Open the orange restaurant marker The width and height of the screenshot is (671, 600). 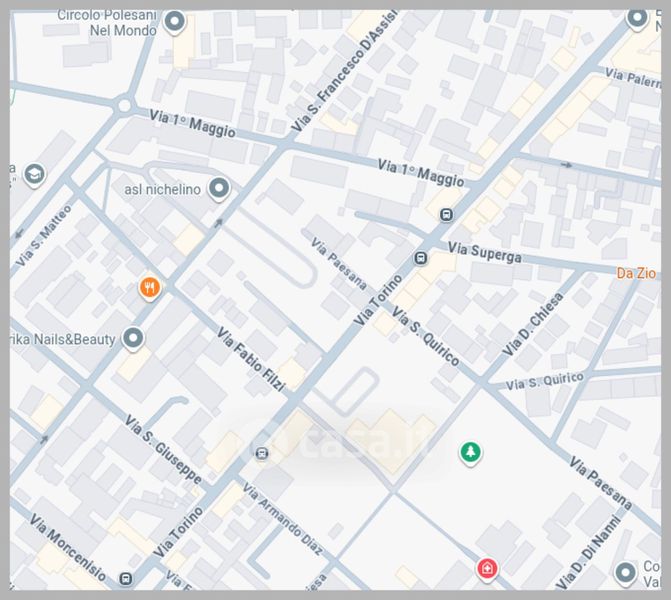coord(150,288)
